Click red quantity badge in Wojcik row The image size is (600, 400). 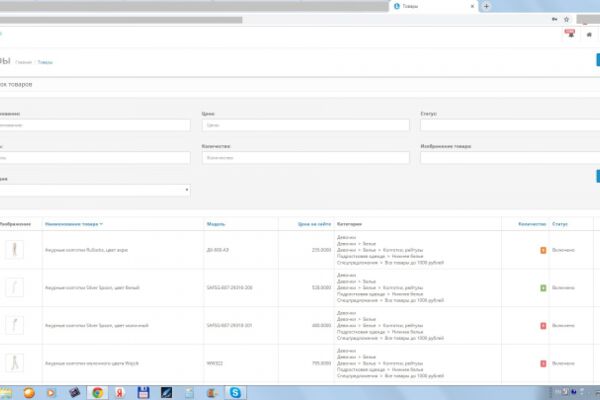pos(543,363)
